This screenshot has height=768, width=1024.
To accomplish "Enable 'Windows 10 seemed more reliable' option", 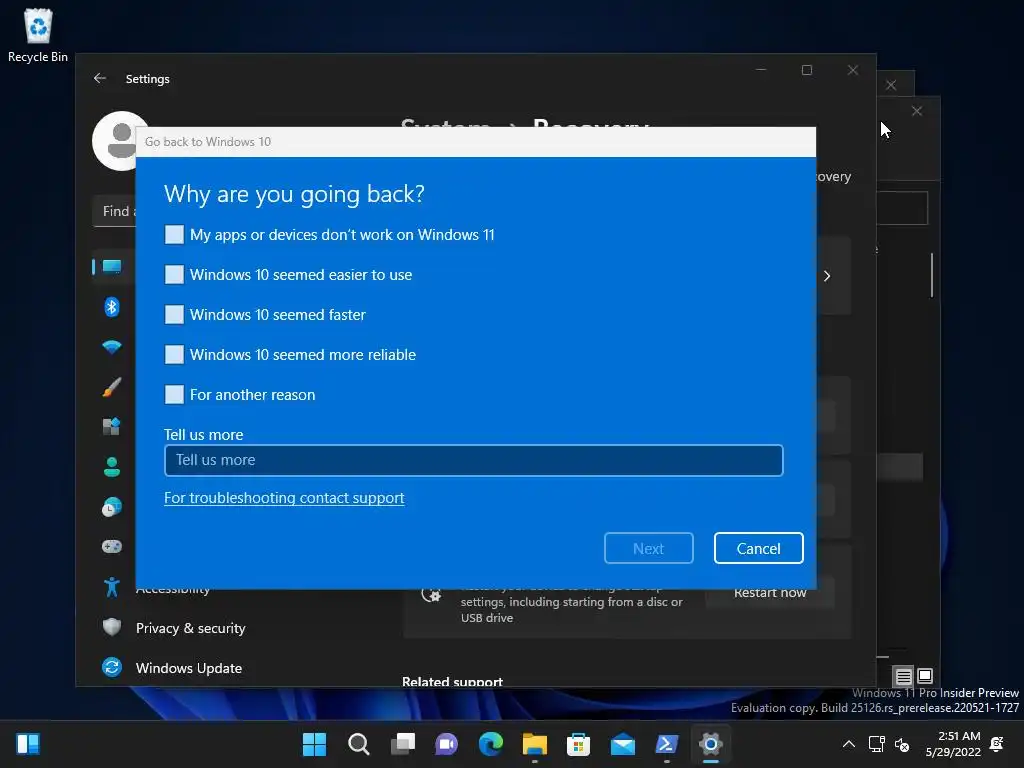I will click(x=174, y=355).
